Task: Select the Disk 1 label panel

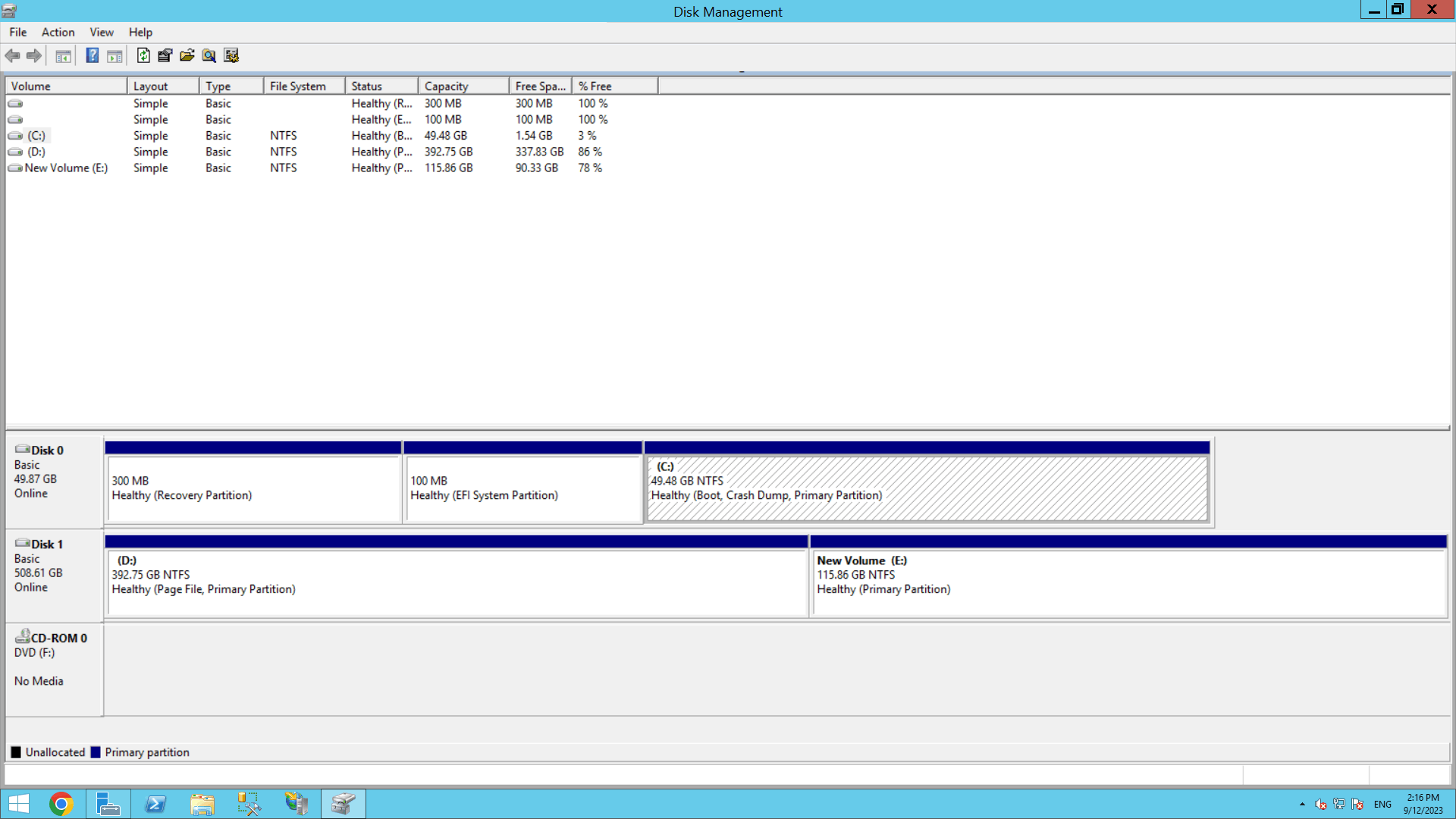Action: 55,576
